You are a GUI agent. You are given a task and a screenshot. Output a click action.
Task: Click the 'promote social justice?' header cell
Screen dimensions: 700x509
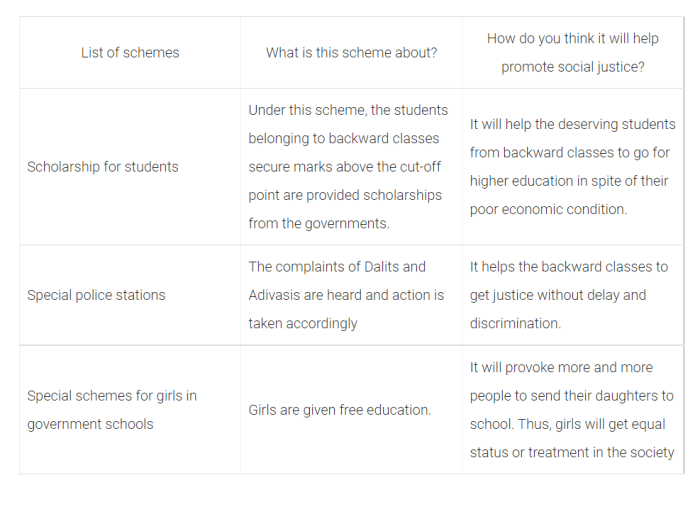[573, 53]
